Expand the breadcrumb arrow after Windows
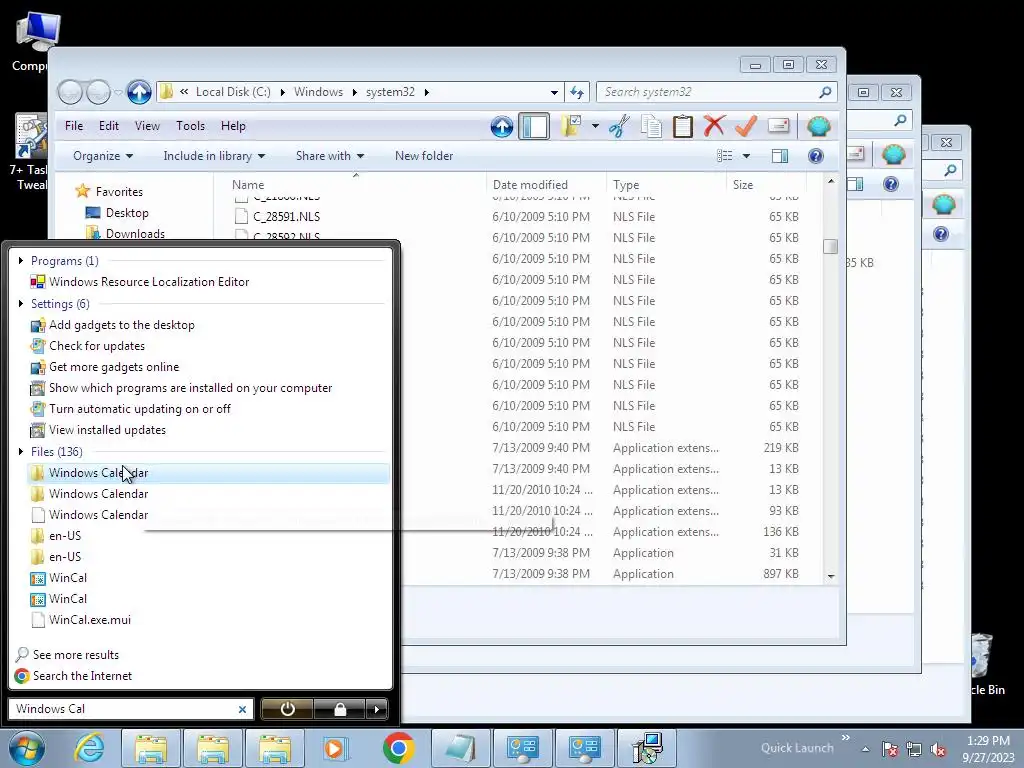 (x=355, y=92)
